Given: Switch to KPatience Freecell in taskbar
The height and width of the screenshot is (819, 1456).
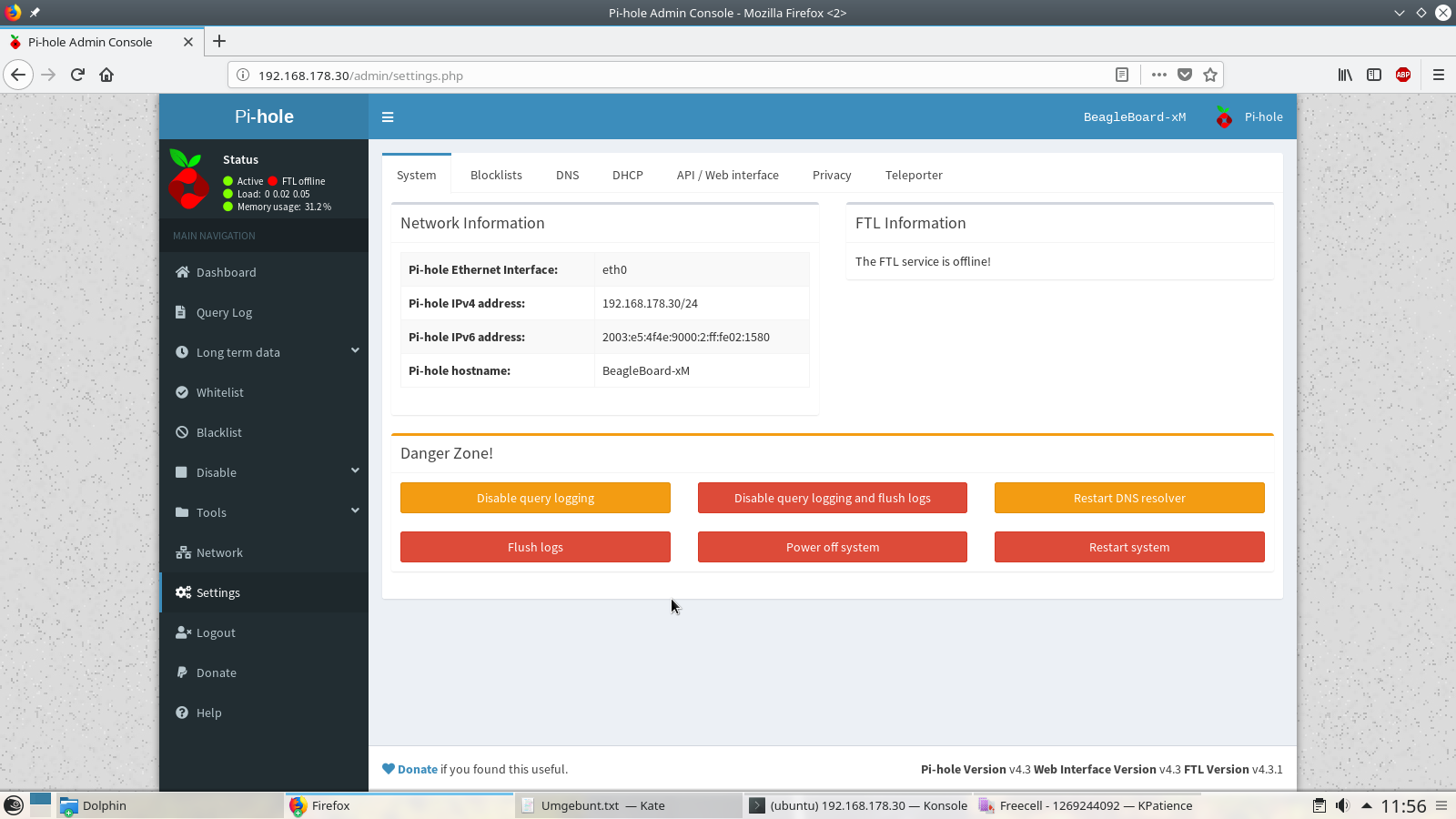Looking at the screenshot, I should pos(1087,805).
